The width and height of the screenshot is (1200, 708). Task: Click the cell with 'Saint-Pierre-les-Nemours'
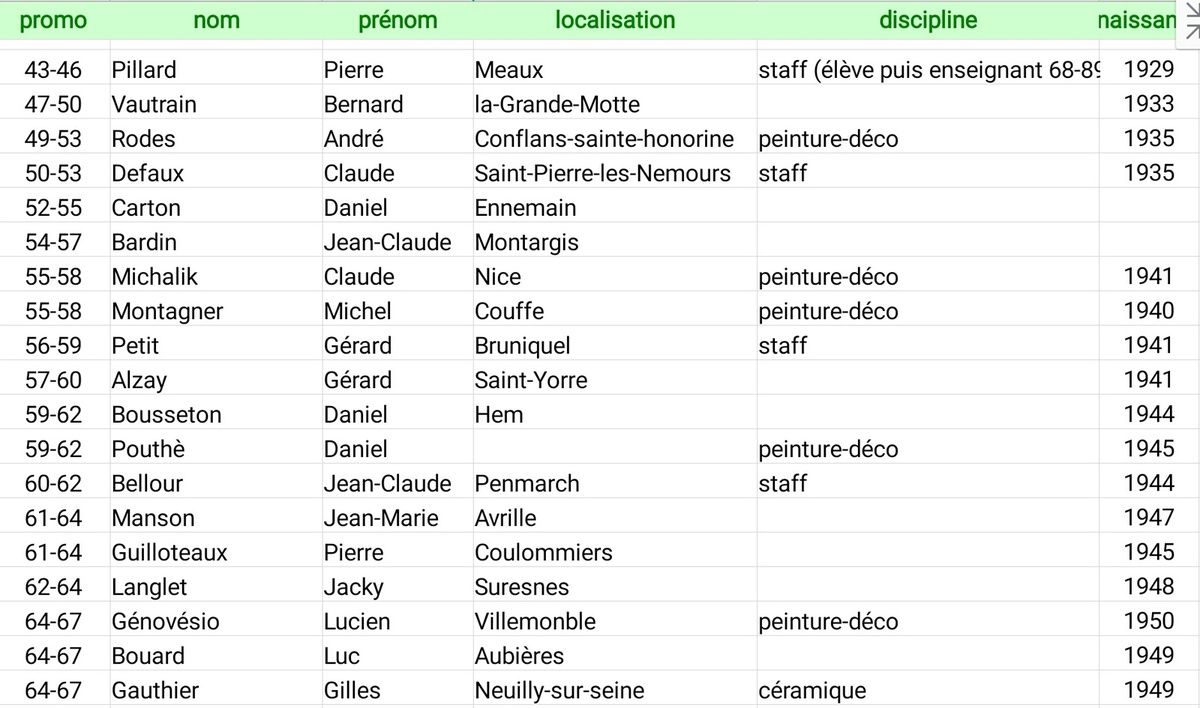[x=615, y=173]
